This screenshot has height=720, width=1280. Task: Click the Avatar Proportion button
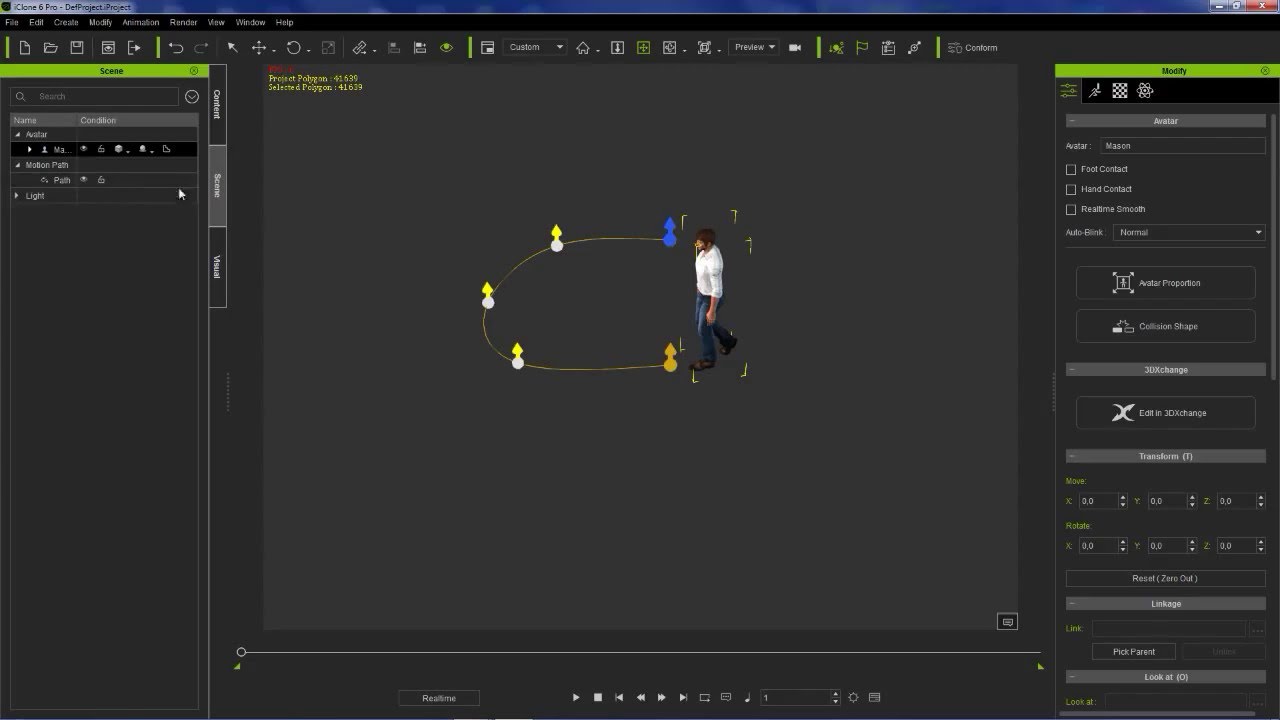tap(1165, 283)
